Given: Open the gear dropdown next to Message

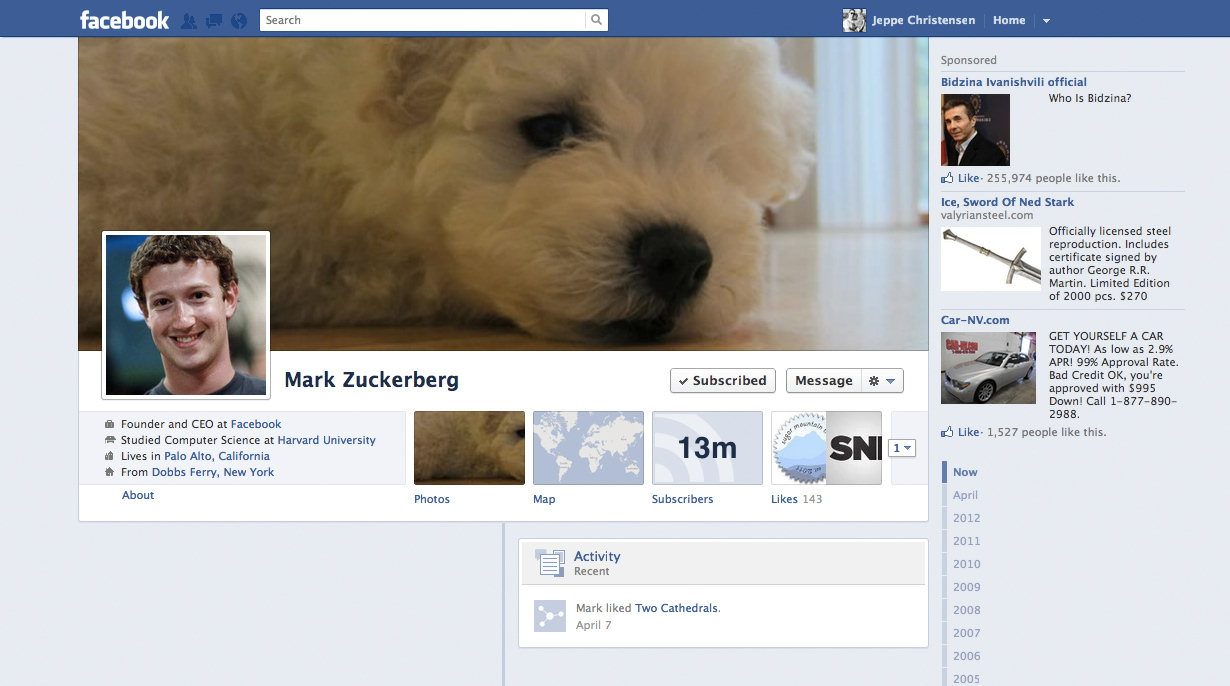Looking at the screenshot, I should point(882,381).
